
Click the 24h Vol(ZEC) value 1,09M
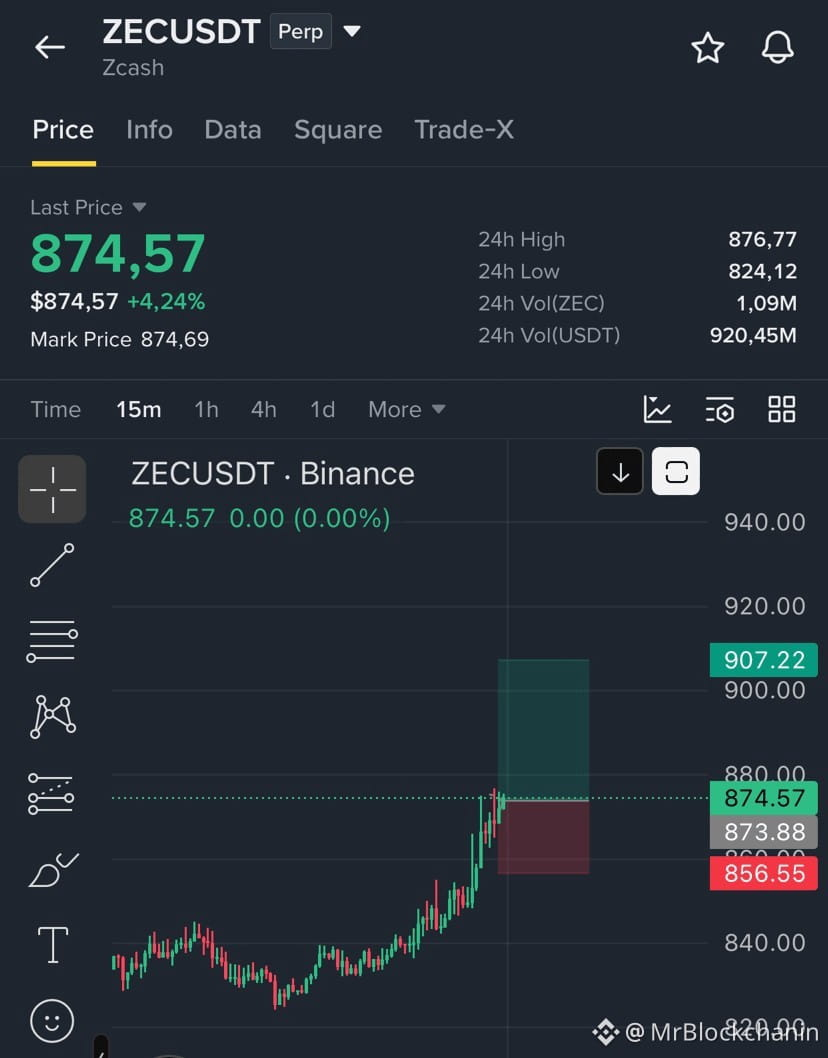click(x=766, y=303)
